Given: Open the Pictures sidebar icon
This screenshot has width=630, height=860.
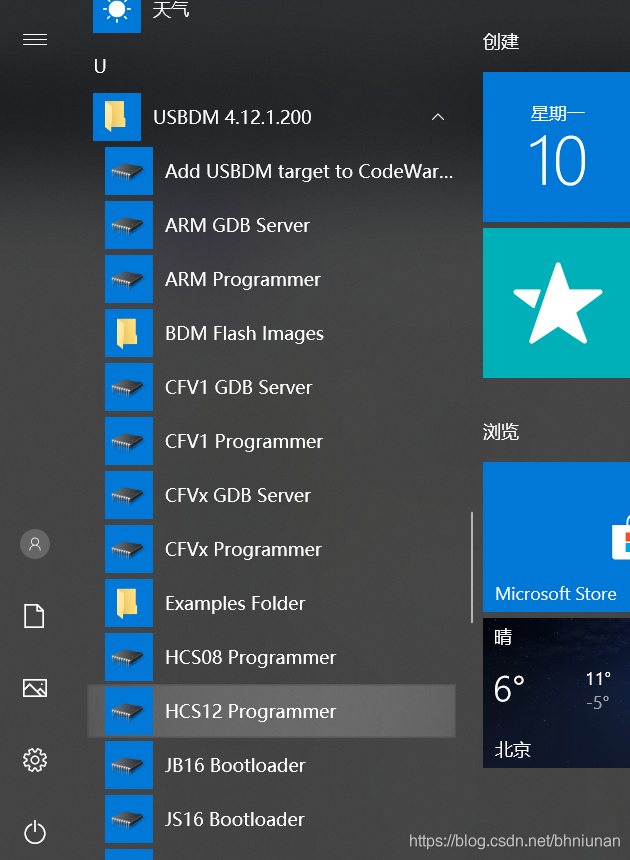Looking at the screenshot, I should click(35, 688).
